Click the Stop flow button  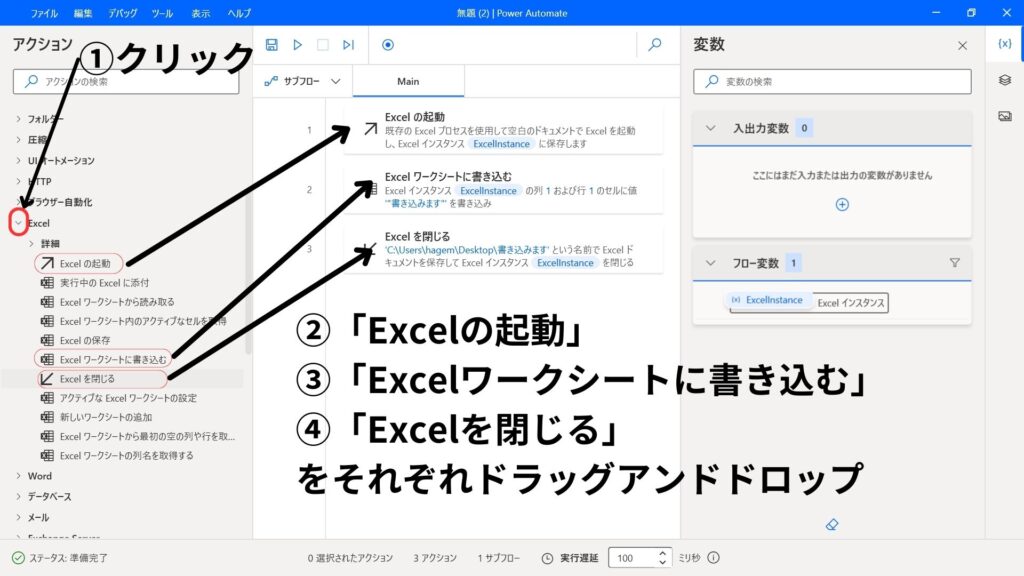(323, 44)
